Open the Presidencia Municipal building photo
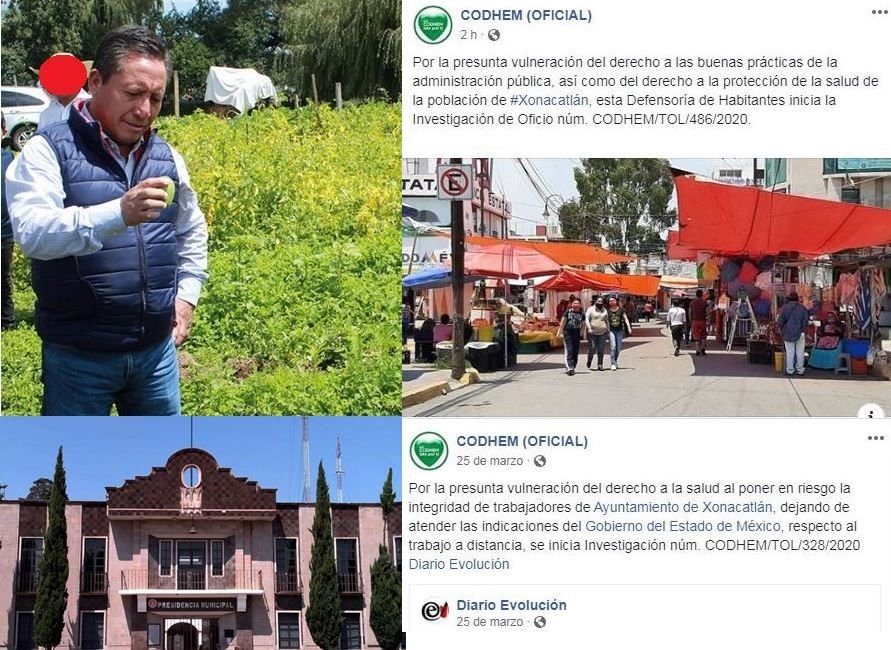The image size is (891, 650). (x=201, y=533)
